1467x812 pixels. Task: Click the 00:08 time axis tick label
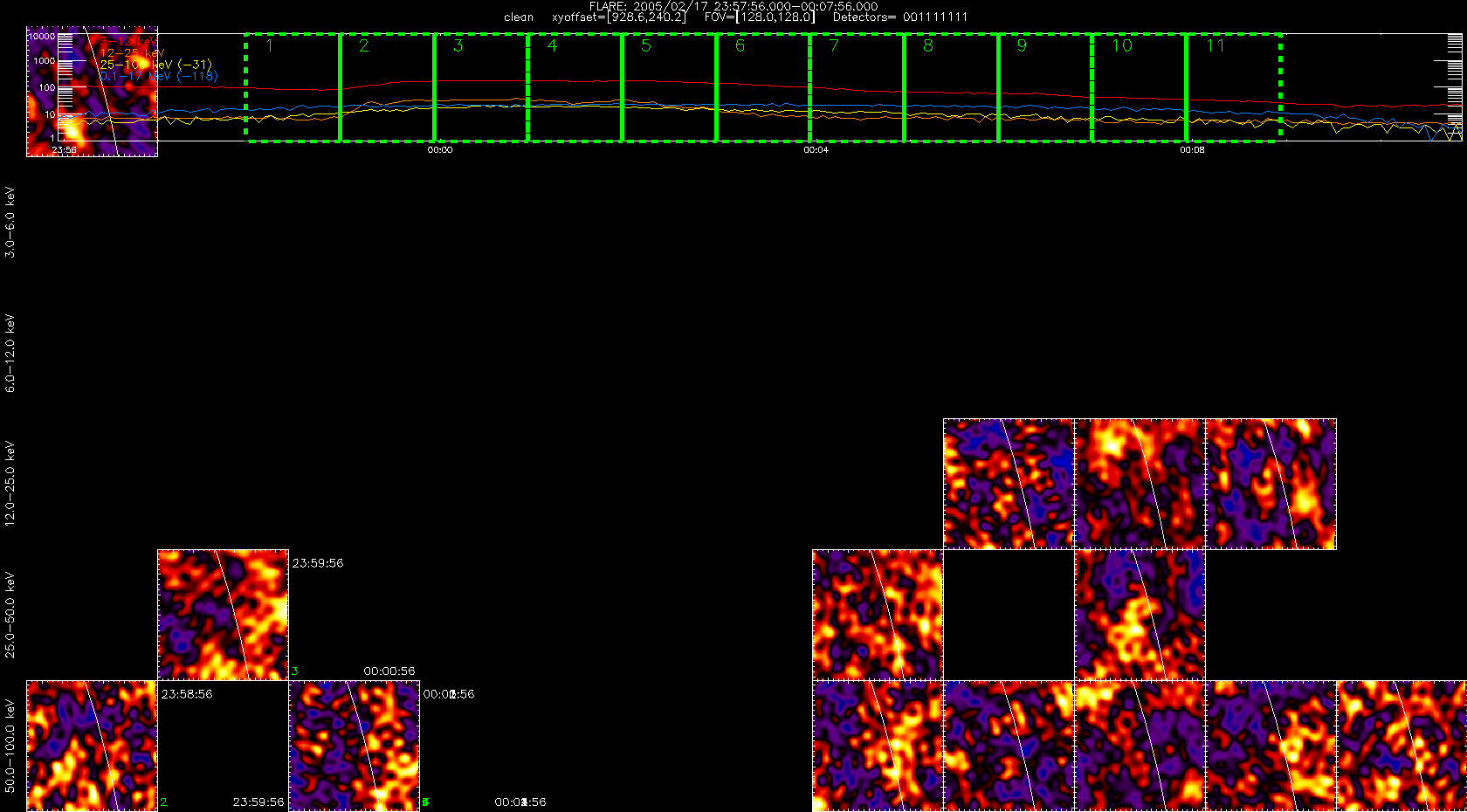pos(1193,150)
